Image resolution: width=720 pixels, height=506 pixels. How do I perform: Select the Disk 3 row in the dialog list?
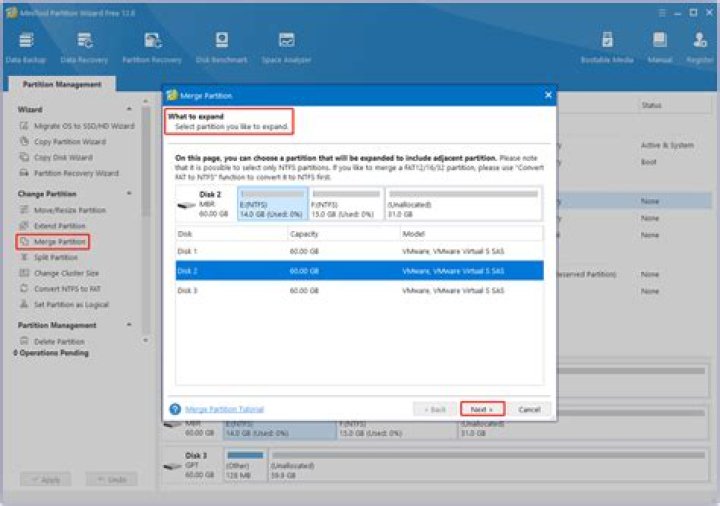360,291
